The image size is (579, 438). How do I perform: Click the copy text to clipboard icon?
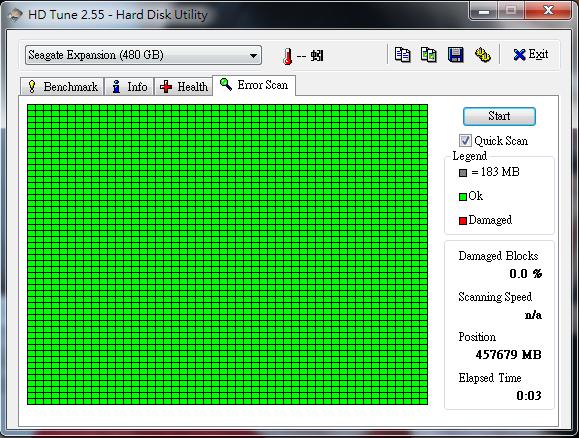pos(402,55)
